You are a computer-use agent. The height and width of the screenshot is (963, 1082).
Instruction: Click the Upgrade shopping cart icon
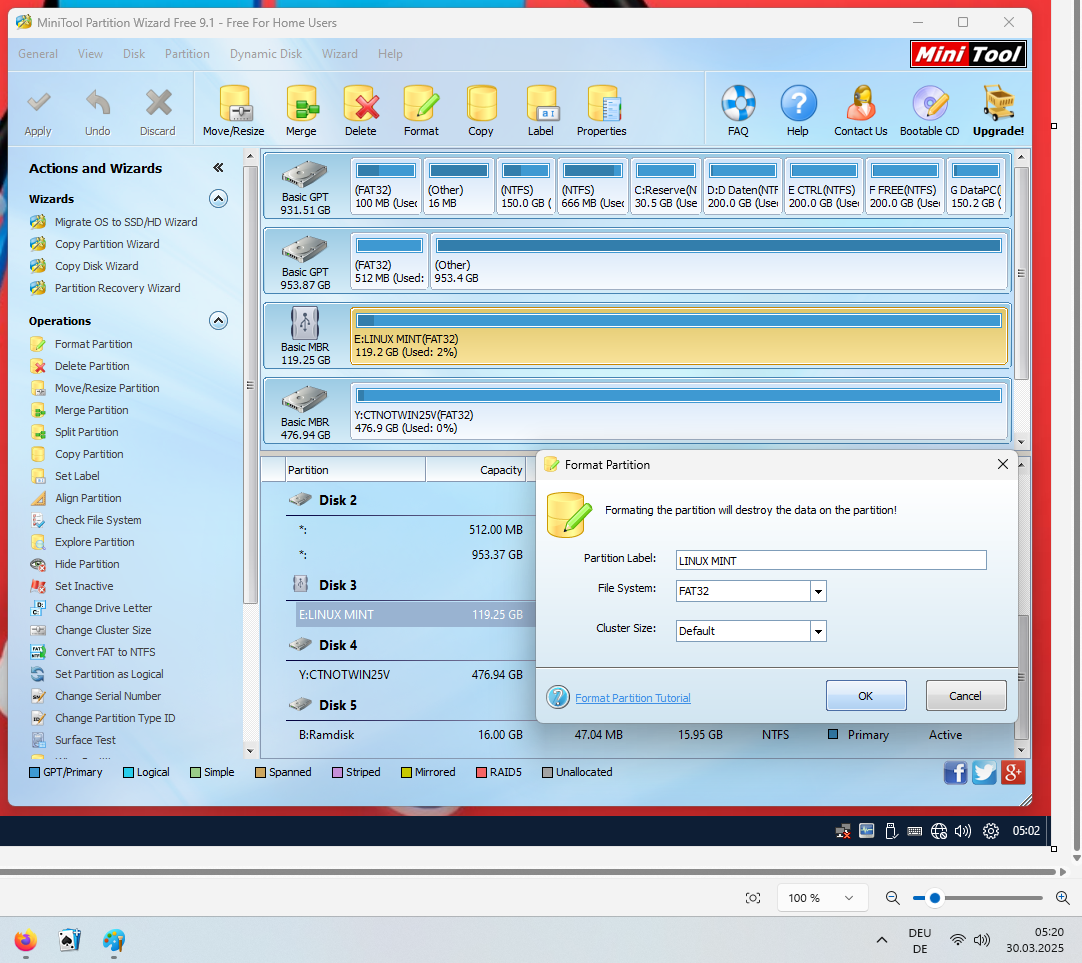click(x=998, y=103)
